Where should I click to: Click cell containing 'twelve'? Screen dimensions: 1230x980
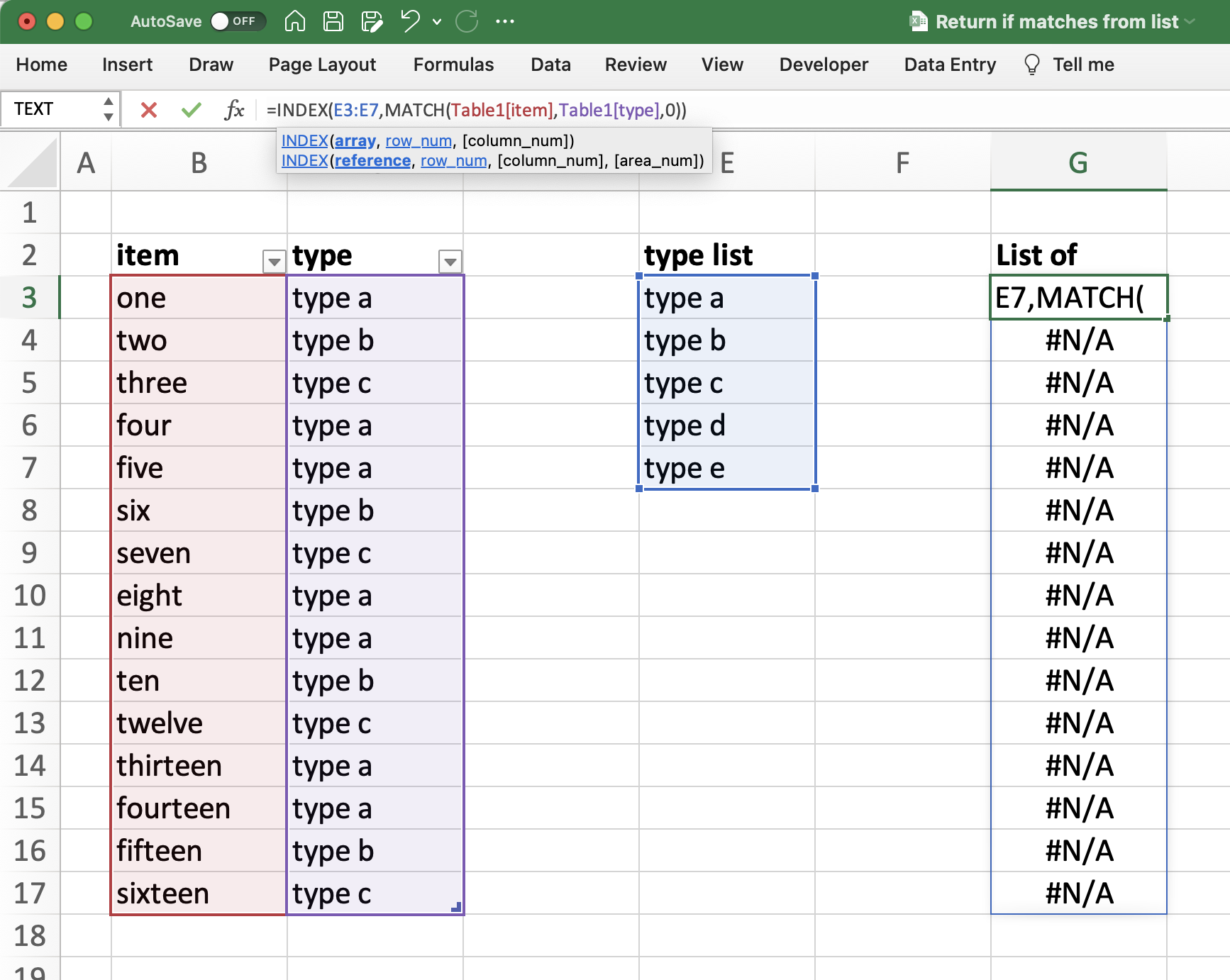(x=199, y=723)
